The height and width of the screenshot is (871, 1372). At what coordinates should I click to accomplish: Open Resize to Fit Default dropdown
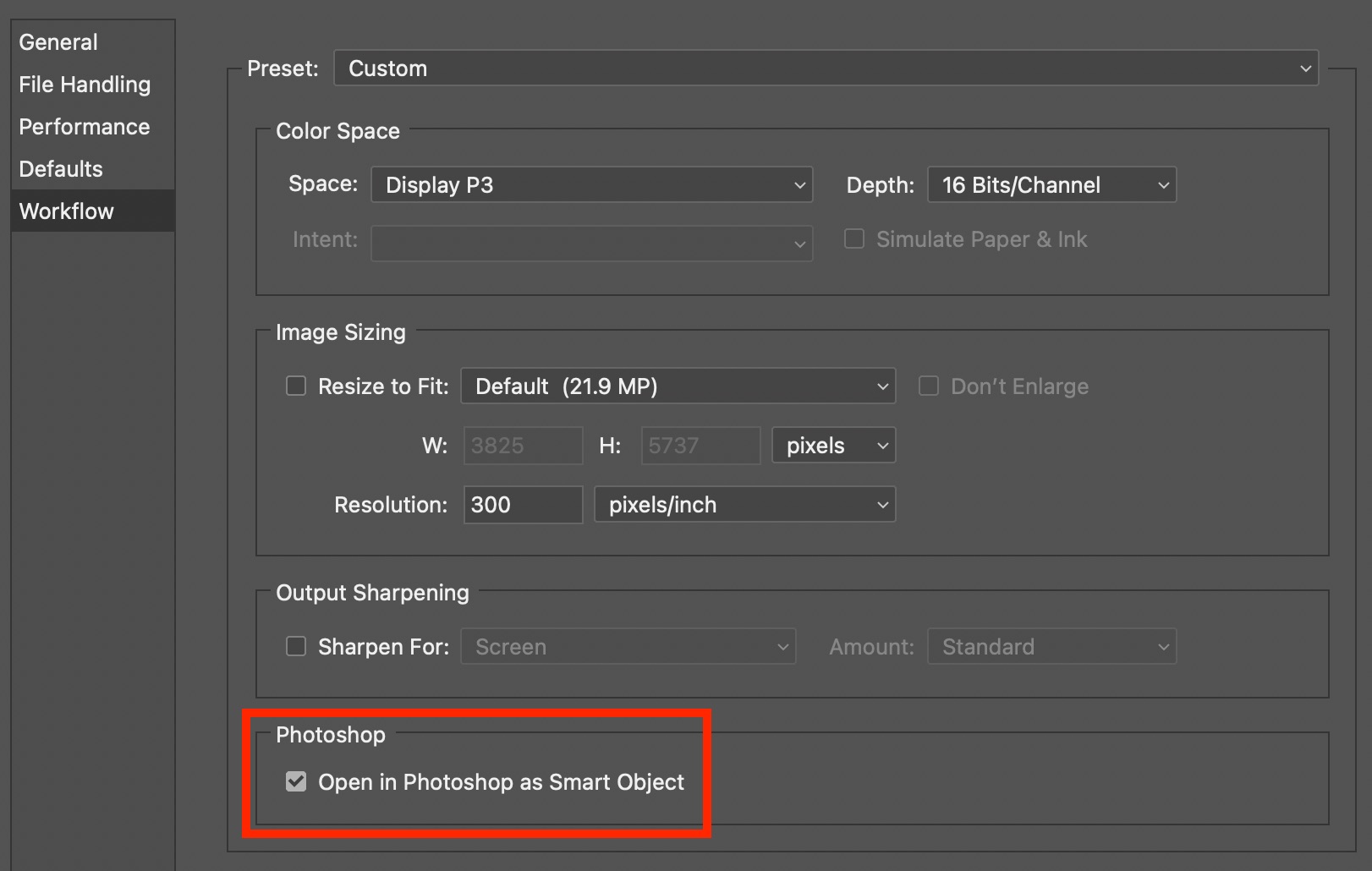(x=678, y=386)
